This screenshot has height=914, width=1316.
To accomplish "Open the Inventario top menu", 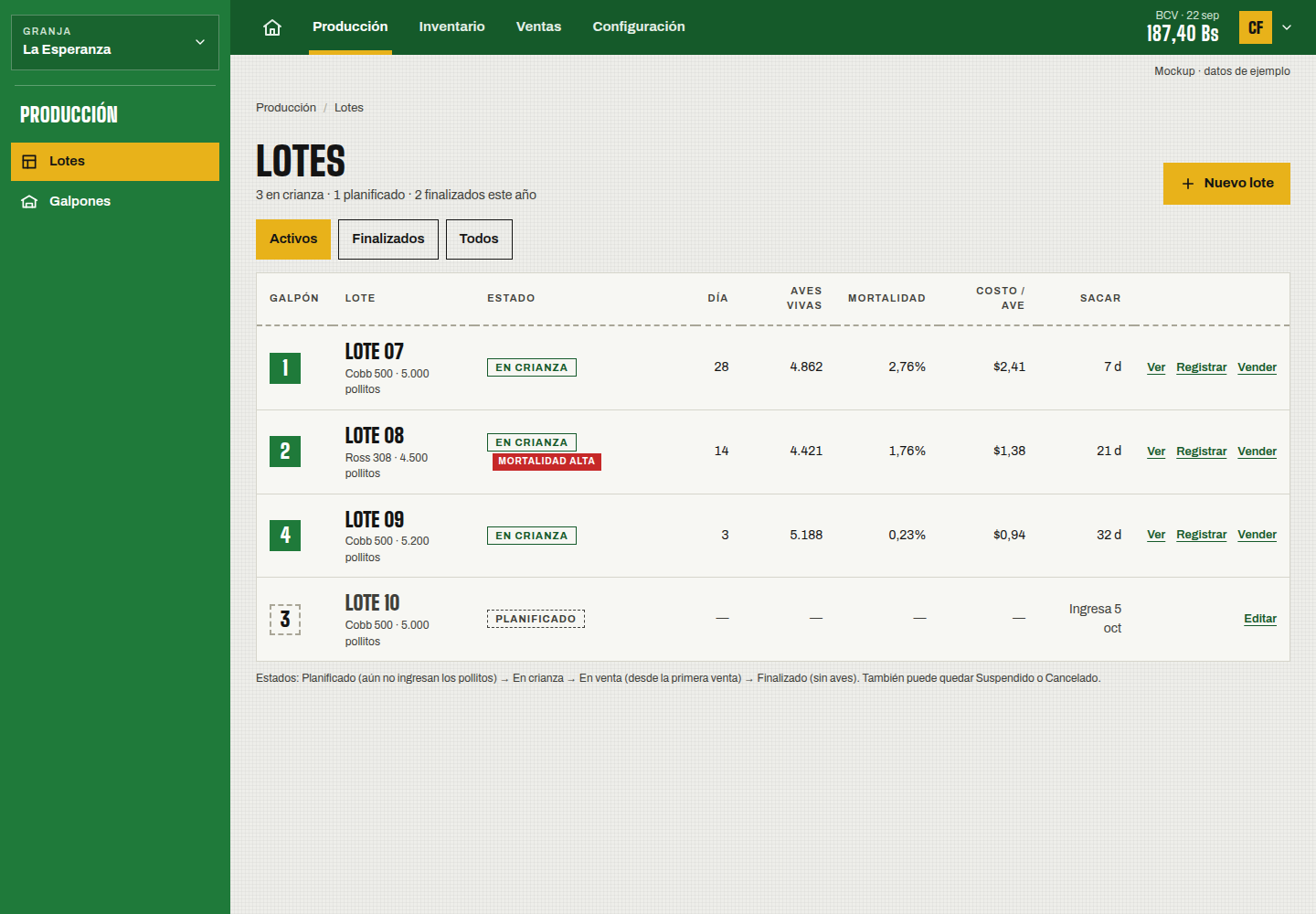I will pyautogui.click(x=451, y=27).
